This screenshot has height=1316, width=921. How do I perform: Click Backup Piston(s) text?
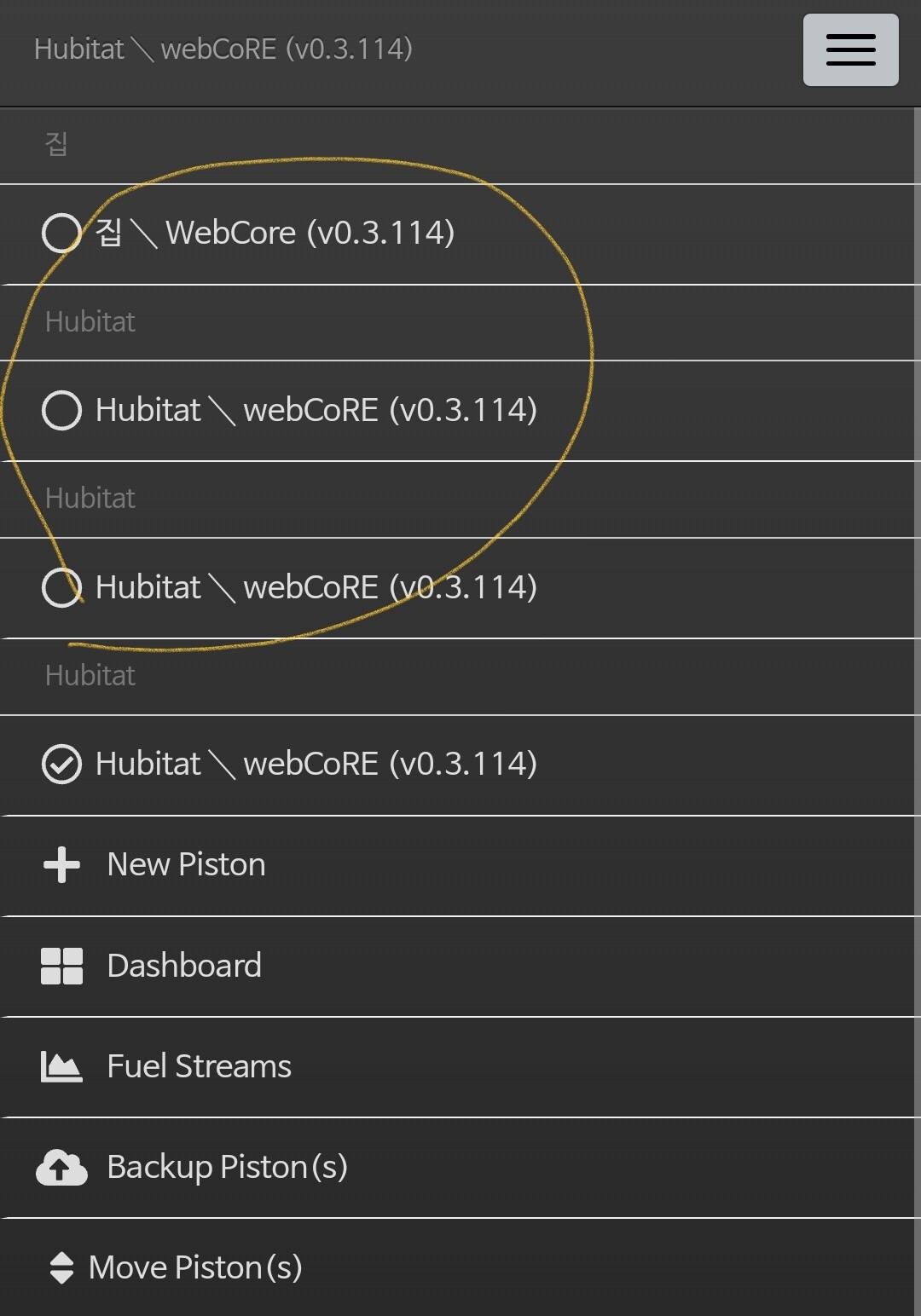(x=227, y=1167)
